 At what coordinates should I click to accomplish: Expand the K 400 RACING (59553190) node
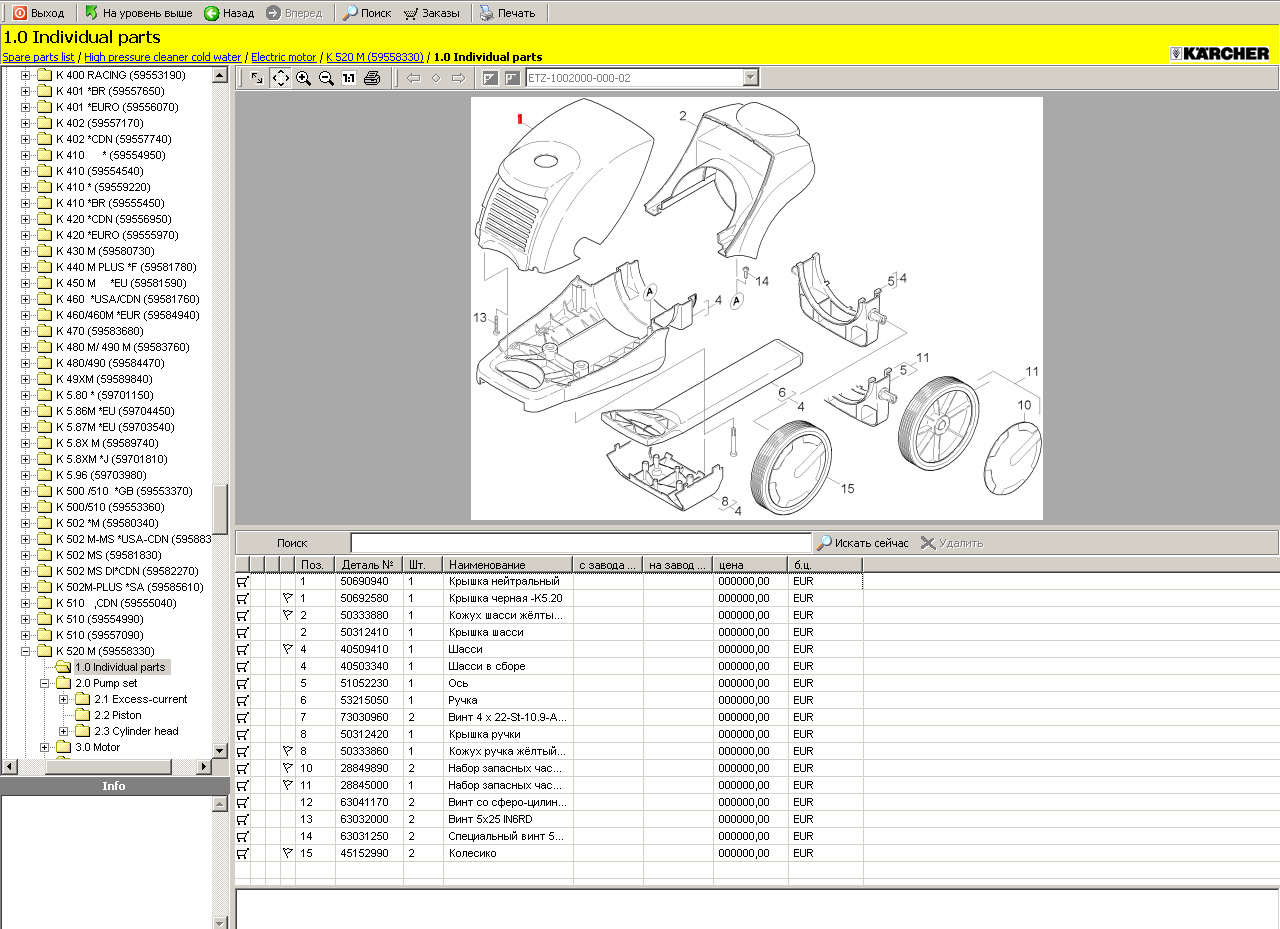pyautogui.click(x=25, y=75)
